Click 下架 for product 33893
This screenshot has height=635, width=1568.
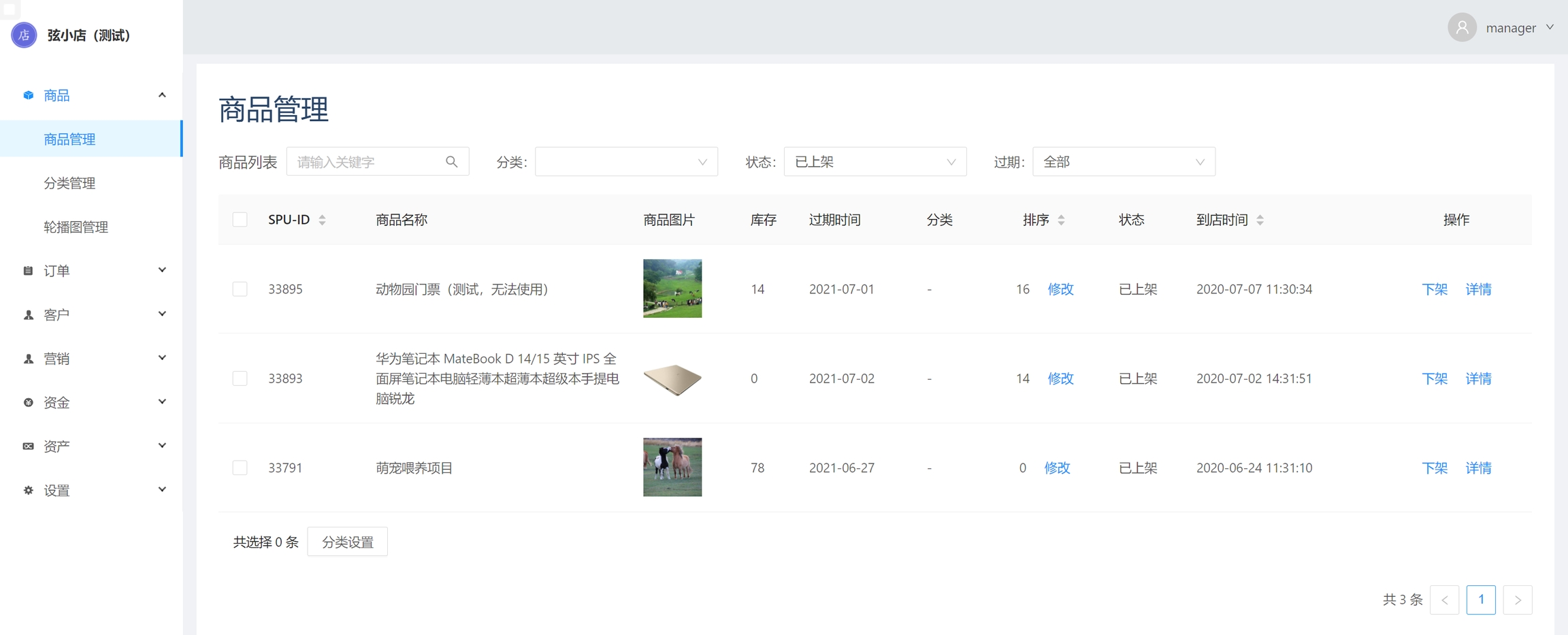pyautogui.click(x=1434, y=378)
